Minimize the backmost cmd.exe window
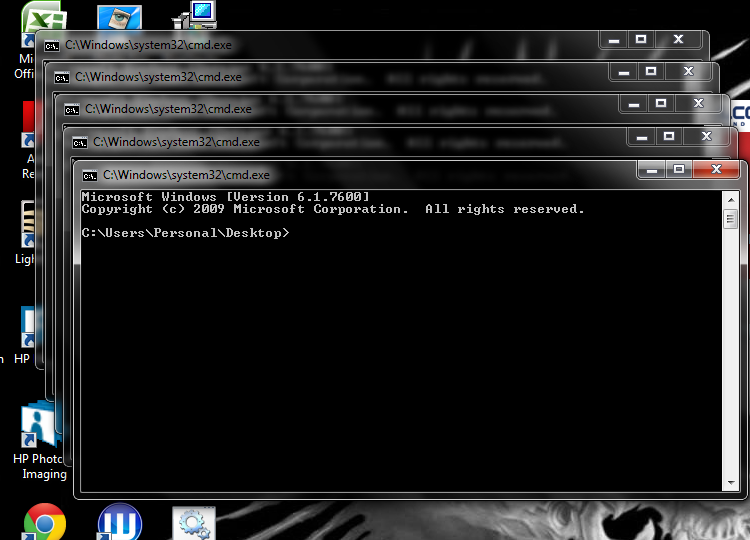 pyautogui.click(x=614, y=39)
